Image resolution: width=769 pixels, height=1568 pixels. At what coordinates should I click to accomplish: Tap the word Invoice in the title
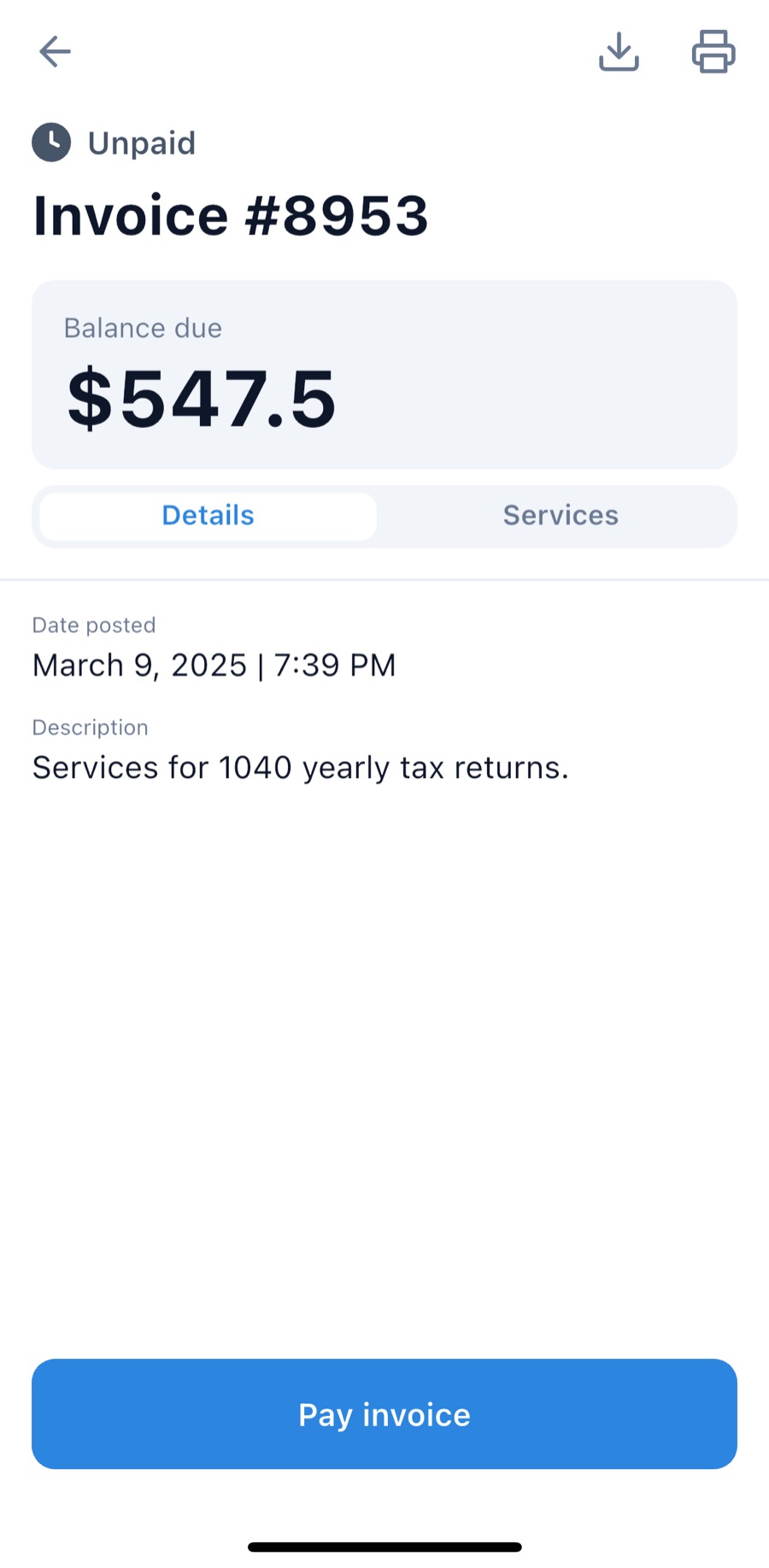click(x=131, y=215)
